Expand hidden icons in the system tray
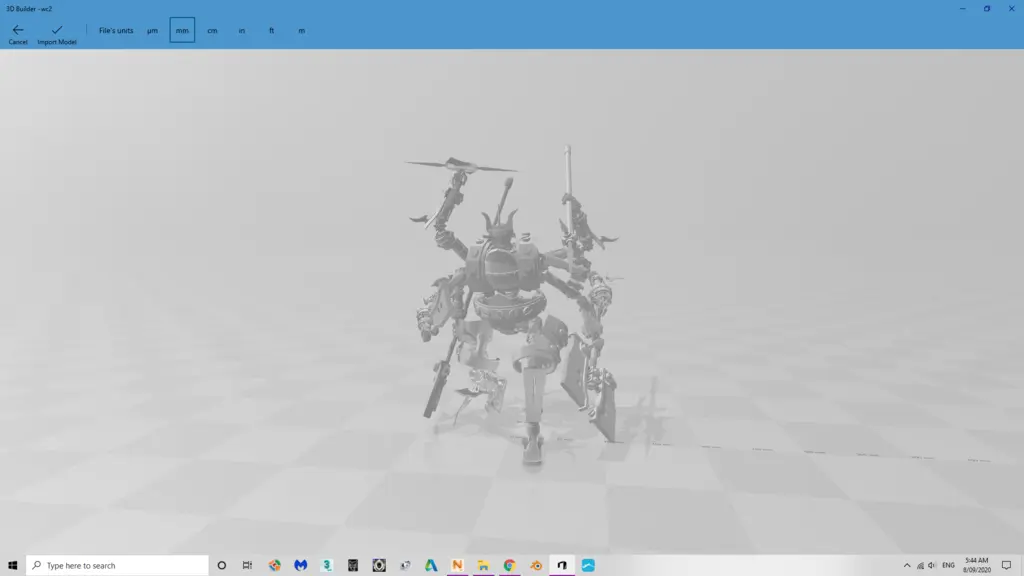The image size is (1024, 576). click(x=905, y=565)
